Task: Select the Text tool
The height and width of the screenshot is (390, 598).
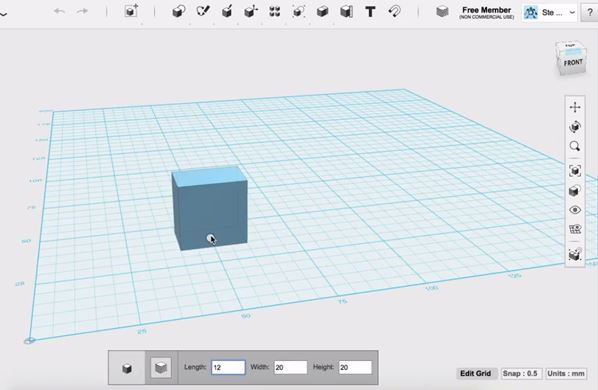Action: coord(370,11)
